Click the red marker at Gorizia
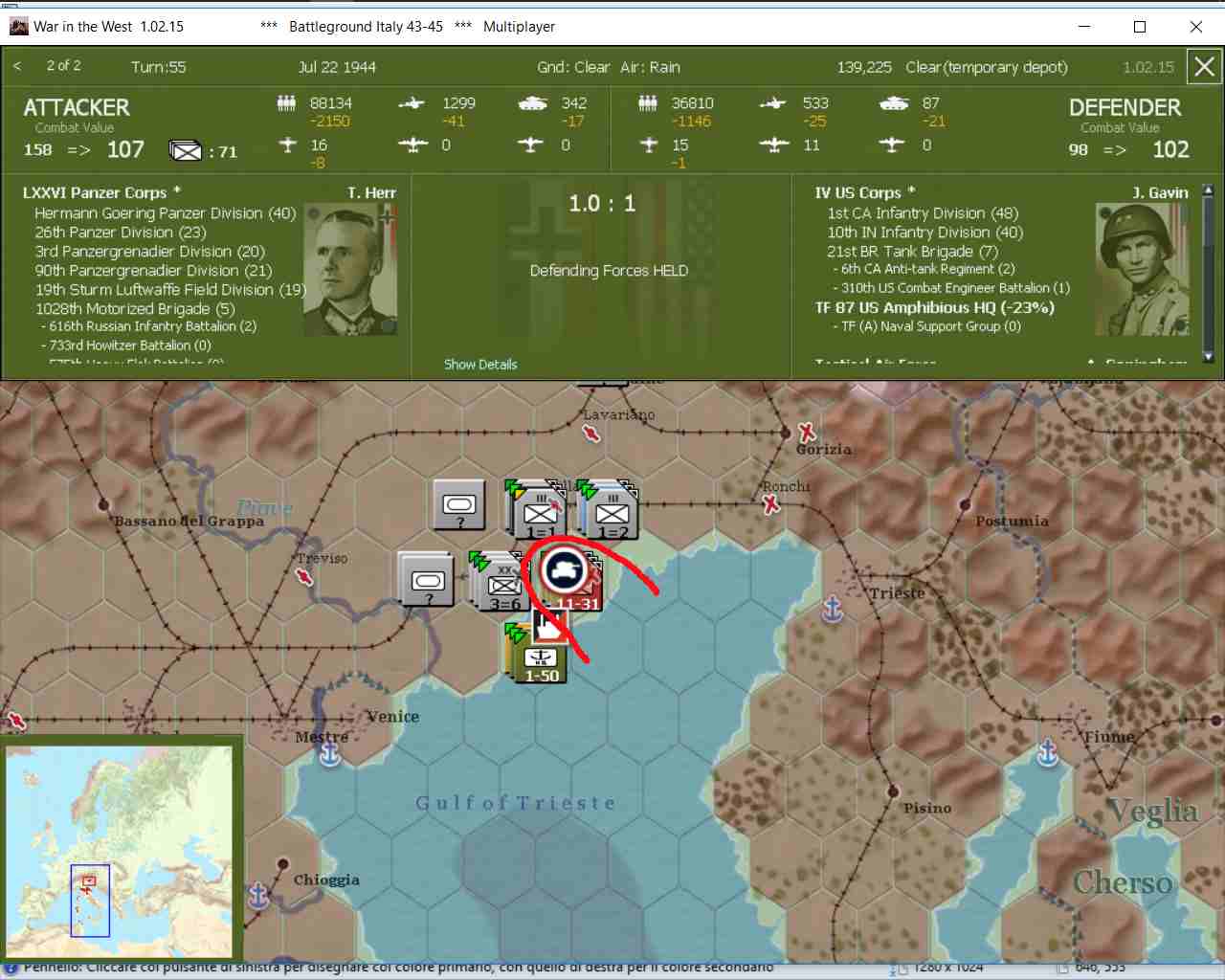Image resolution: width=1225 pixels, height=980 pixels. click(808, 432)
